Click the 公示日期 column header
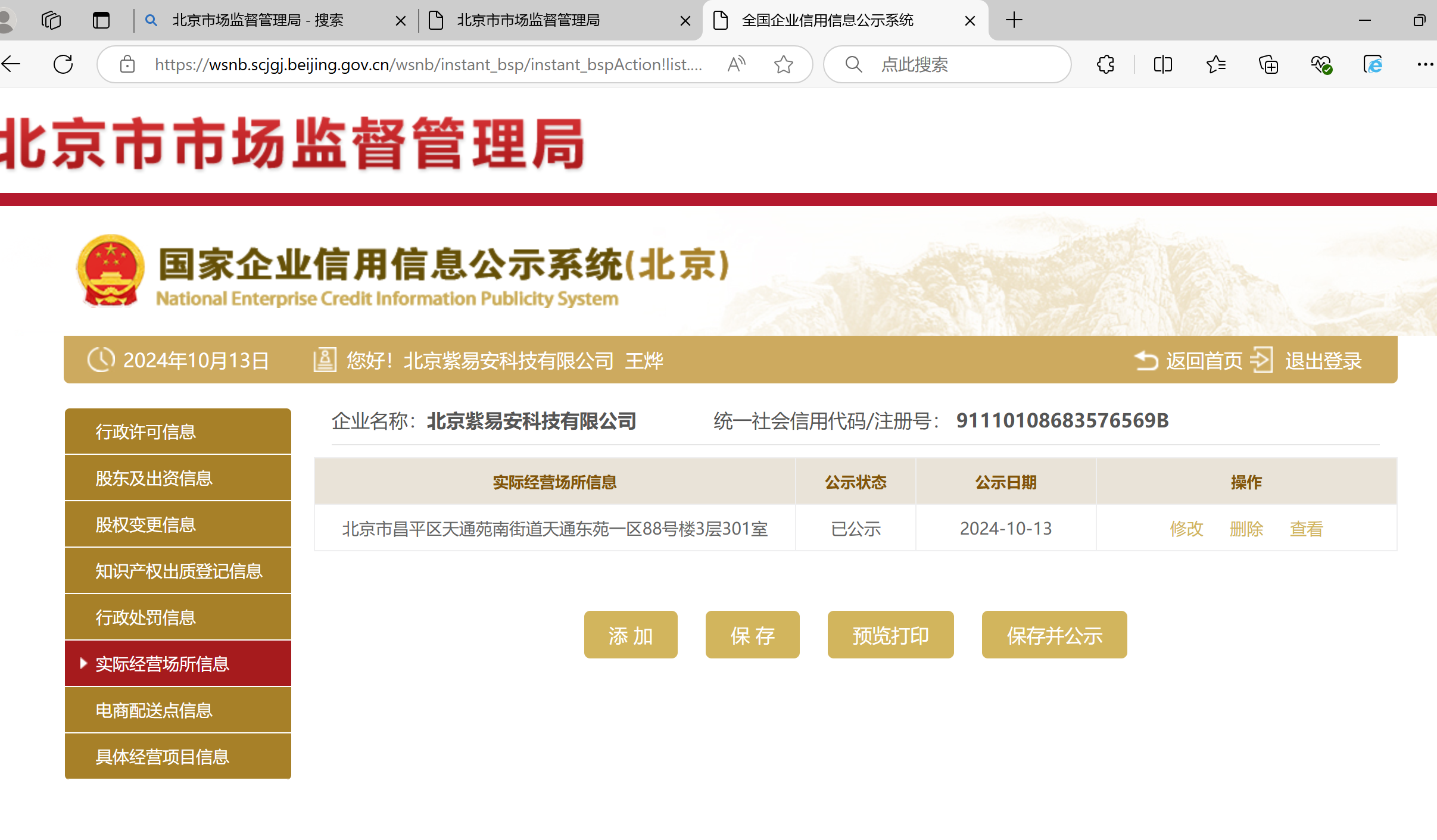1437x840 pixels. tap(1006, 482)
